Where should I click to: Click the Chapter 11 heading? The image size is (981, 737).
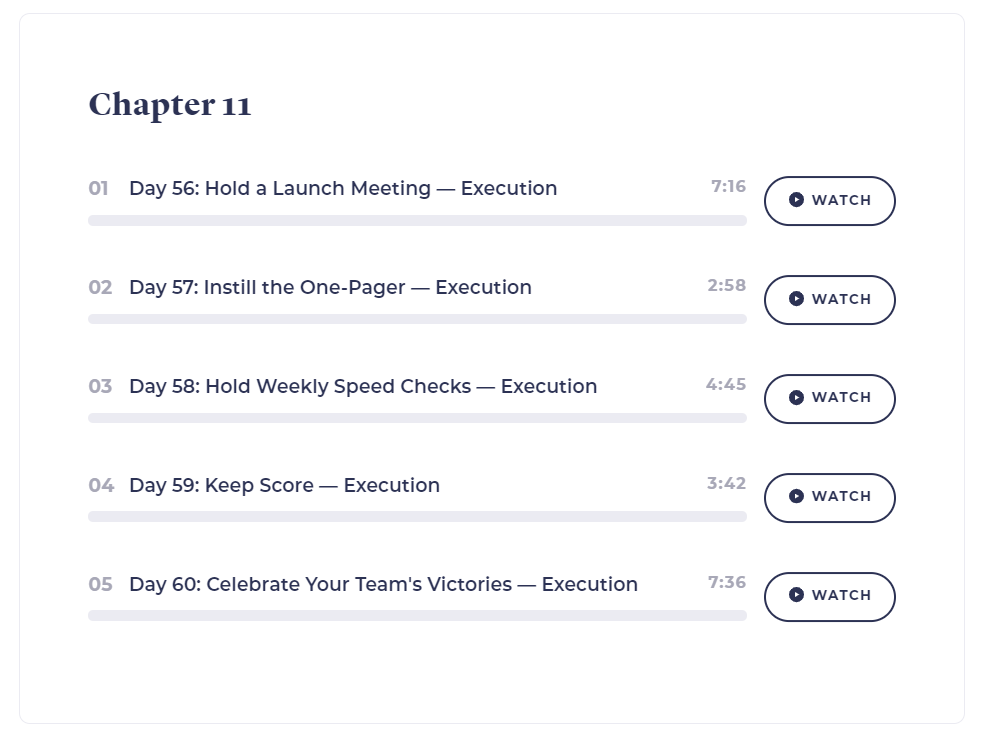(170, 104)
